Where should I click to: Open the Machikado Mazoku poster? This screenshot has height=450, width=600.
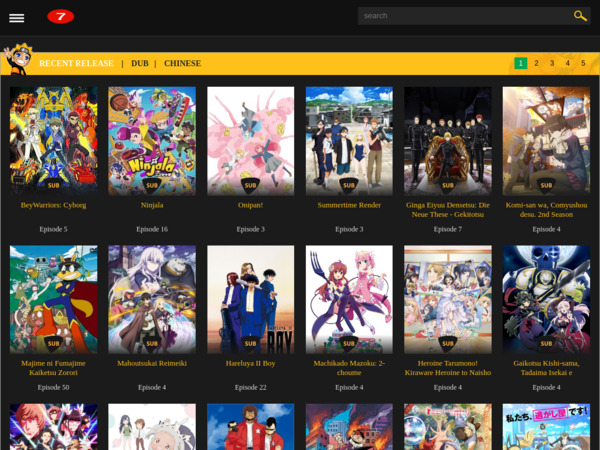[349, 299]
